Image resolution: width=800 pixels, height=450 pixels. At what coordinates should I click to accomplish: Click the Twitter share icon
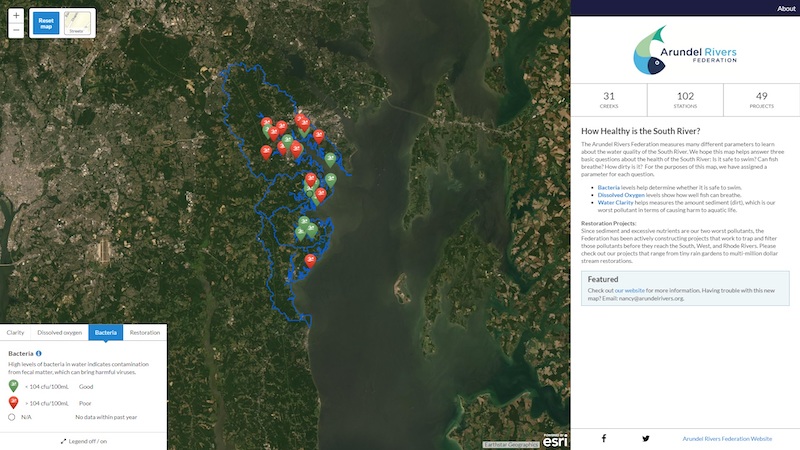click(646, 438)
